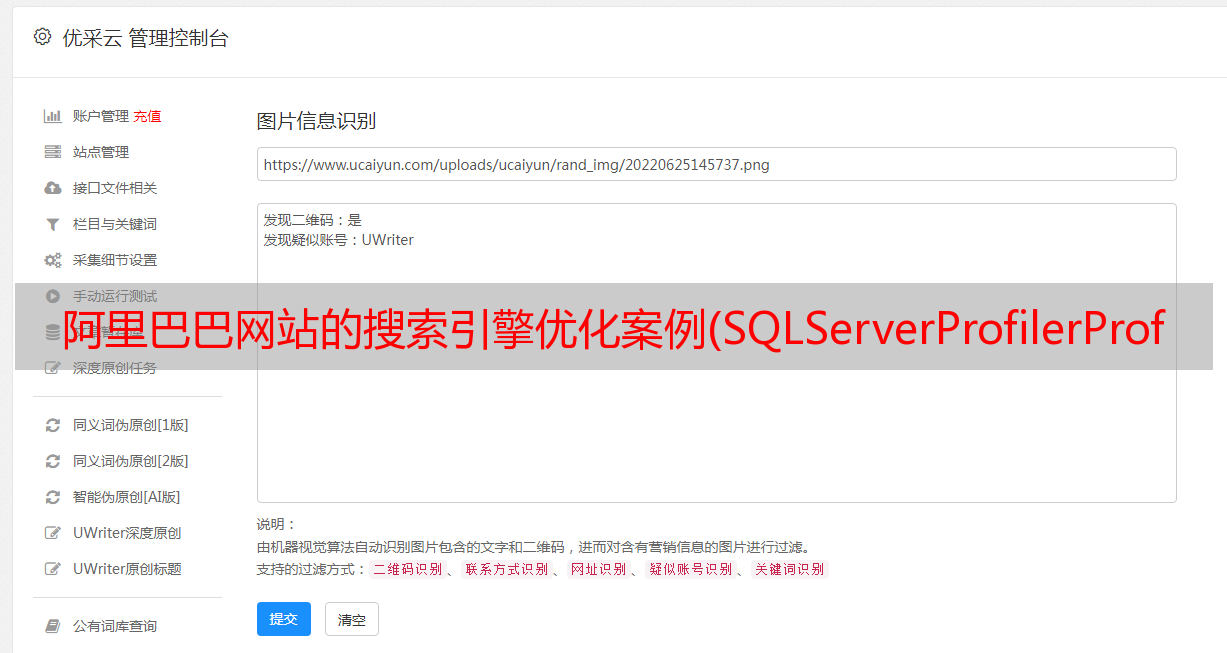
Task: Open 账户管理 in the sidebar
Action: [100, 116]
